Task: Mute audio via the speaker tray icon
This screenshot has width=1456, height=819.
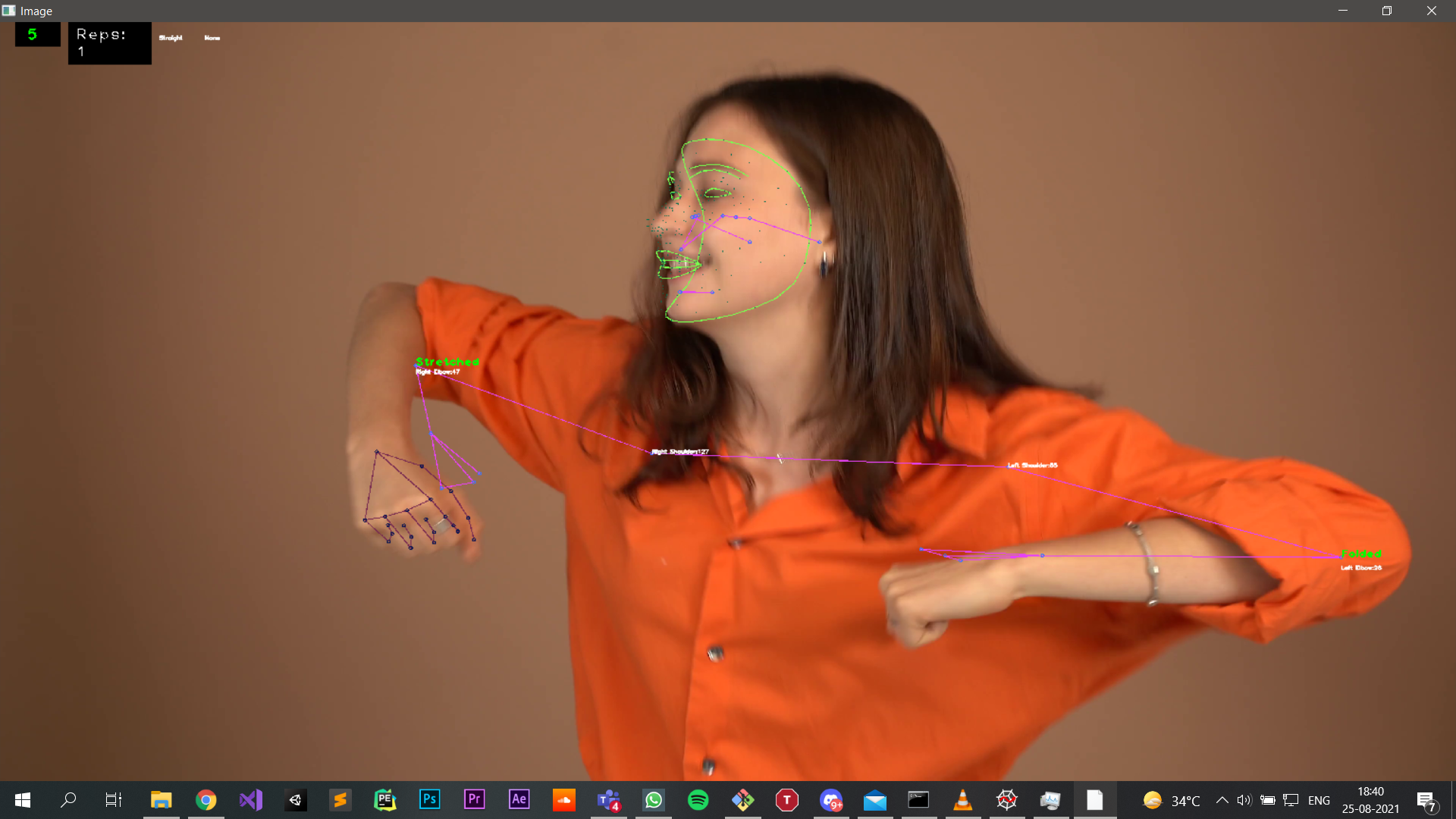Action: (1244, 800)
